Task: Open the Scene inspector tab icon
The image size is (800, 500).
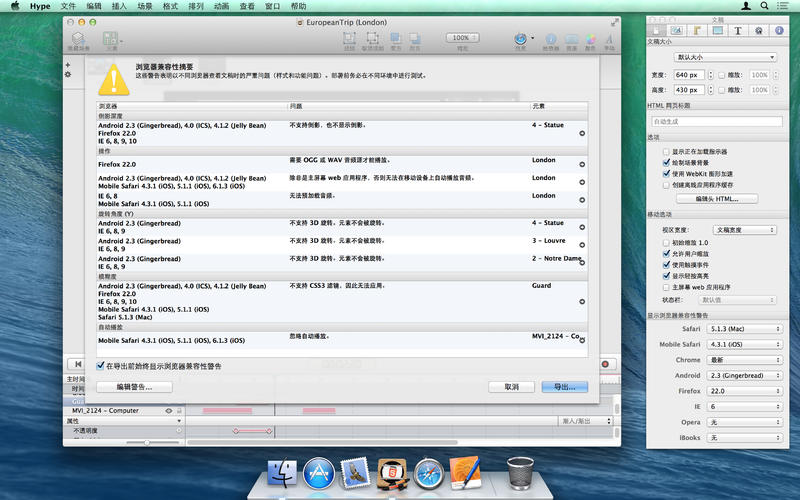Action: [x=676, y=31]
